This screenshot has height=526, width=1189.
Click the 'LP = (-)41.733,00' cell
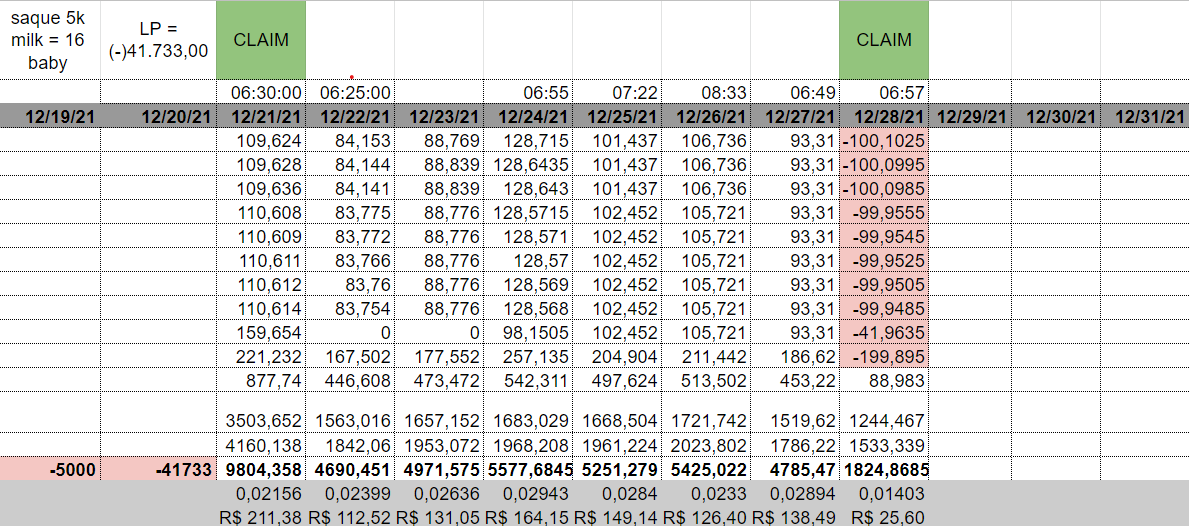(x=158, y=39)
